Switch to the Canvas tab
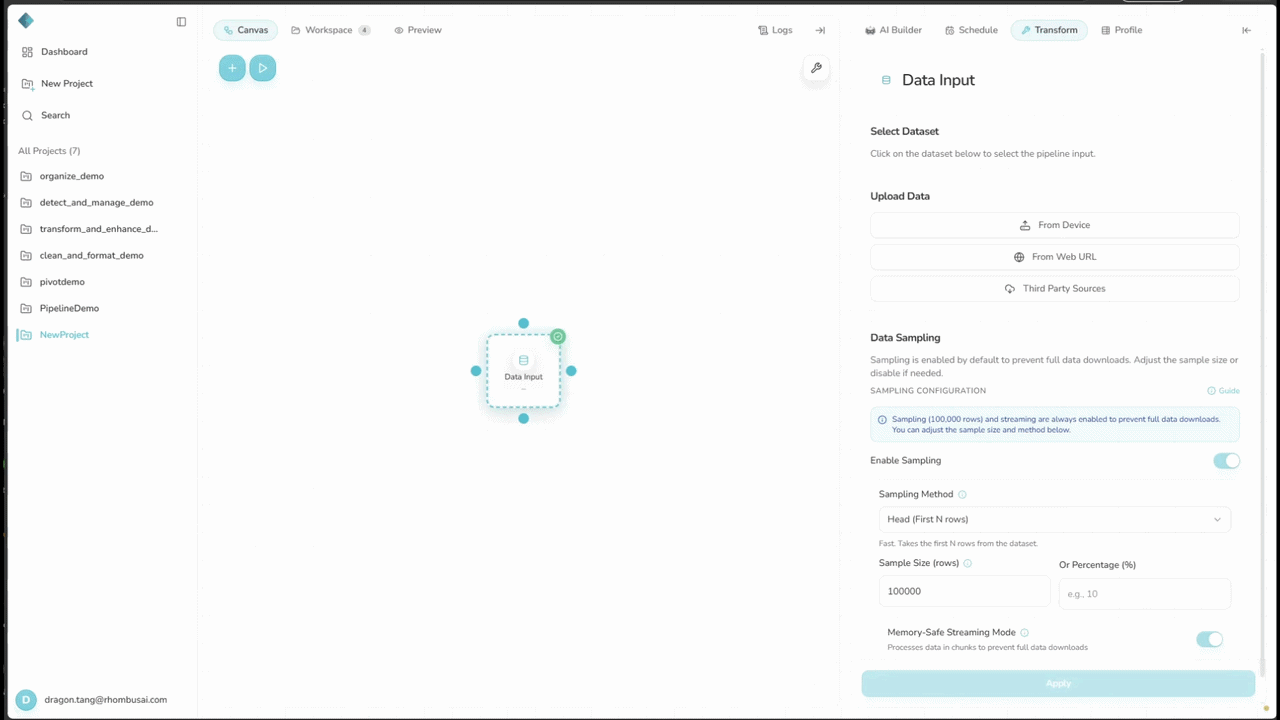Screen dimensions: 1280x720 pyautogui.click(x=246, y=30)
